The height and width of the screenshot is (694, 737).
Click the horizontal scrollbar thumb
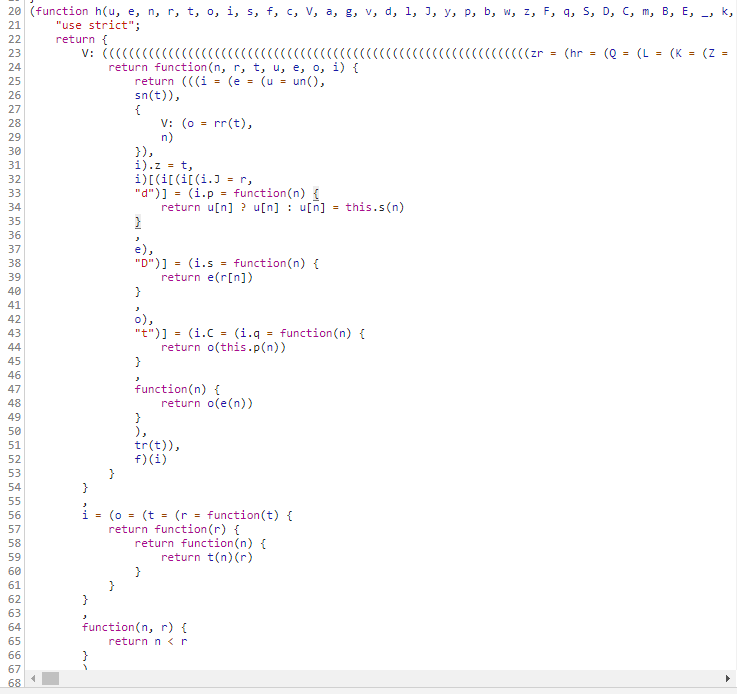(x=50, y=678)
